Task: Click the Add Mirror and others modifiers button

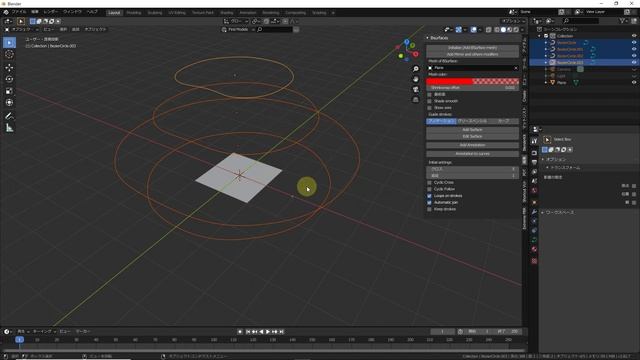Action: pos(473,54)
